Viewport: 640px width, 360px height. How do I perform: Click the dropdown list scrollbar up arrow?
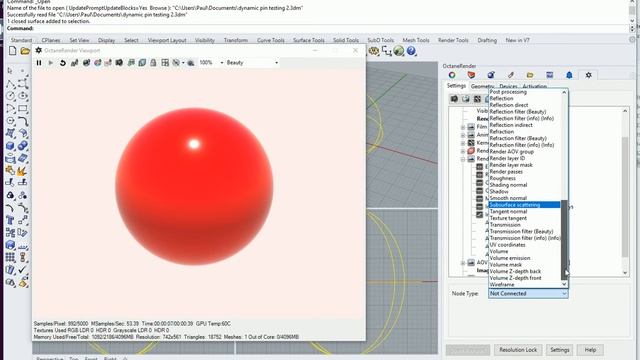564,92
